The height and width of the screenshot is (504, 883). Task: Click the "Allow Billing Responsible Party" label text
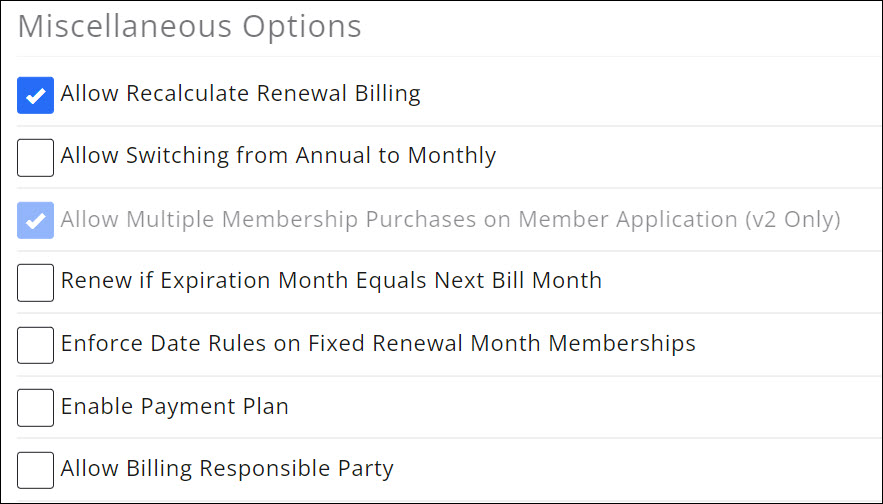point(227,468)
